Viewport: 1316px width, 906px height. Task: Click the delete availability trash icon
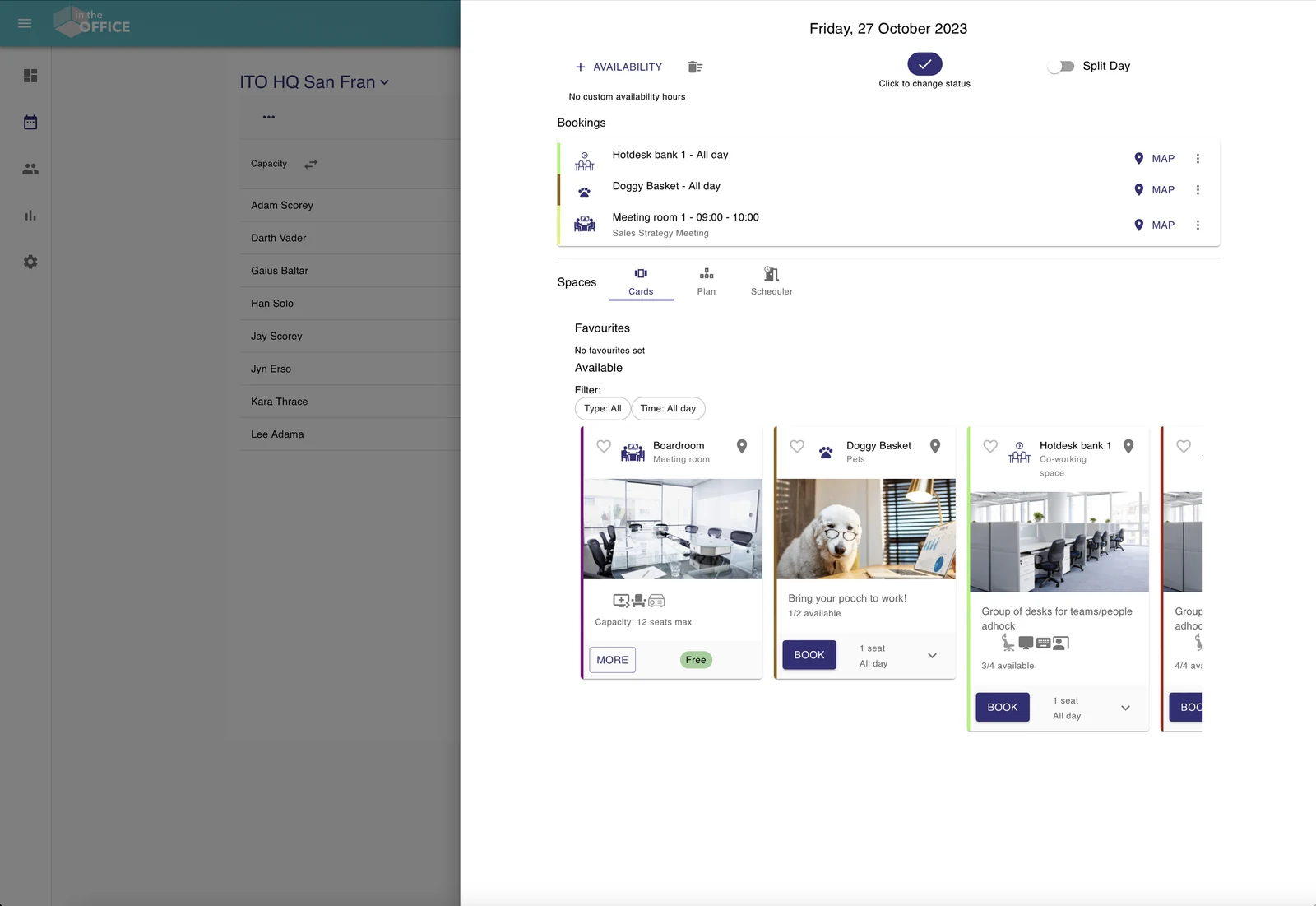[695, 67]
